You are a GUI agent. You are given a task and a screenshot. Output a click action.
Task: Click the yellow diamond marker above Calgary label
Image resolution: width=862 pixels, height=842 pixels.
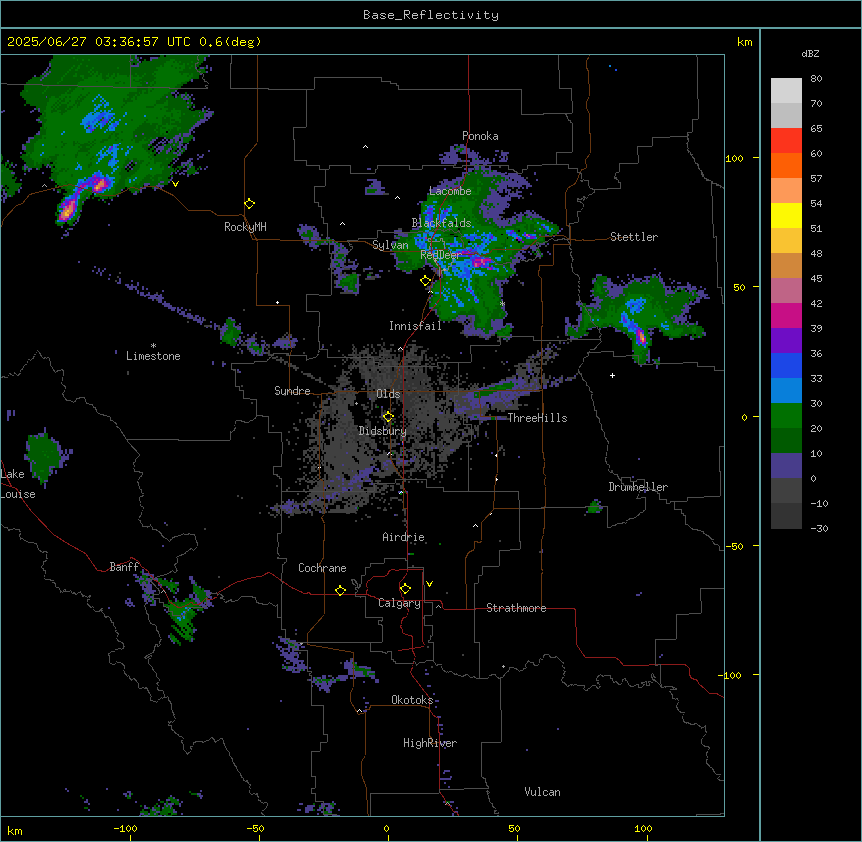coord(405,588)
